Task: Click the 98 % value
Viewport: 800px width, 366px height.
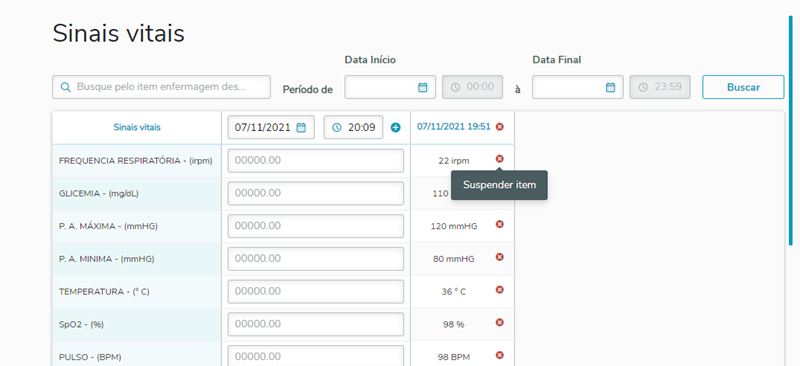Action: tap(454, 324)
